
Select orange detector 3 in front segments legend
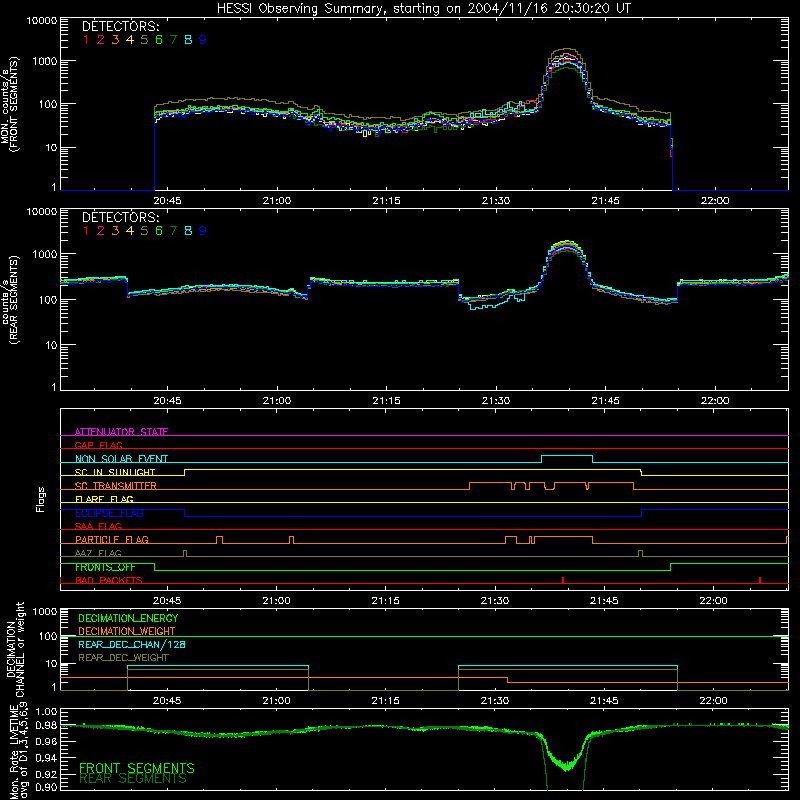coord(115,40)
